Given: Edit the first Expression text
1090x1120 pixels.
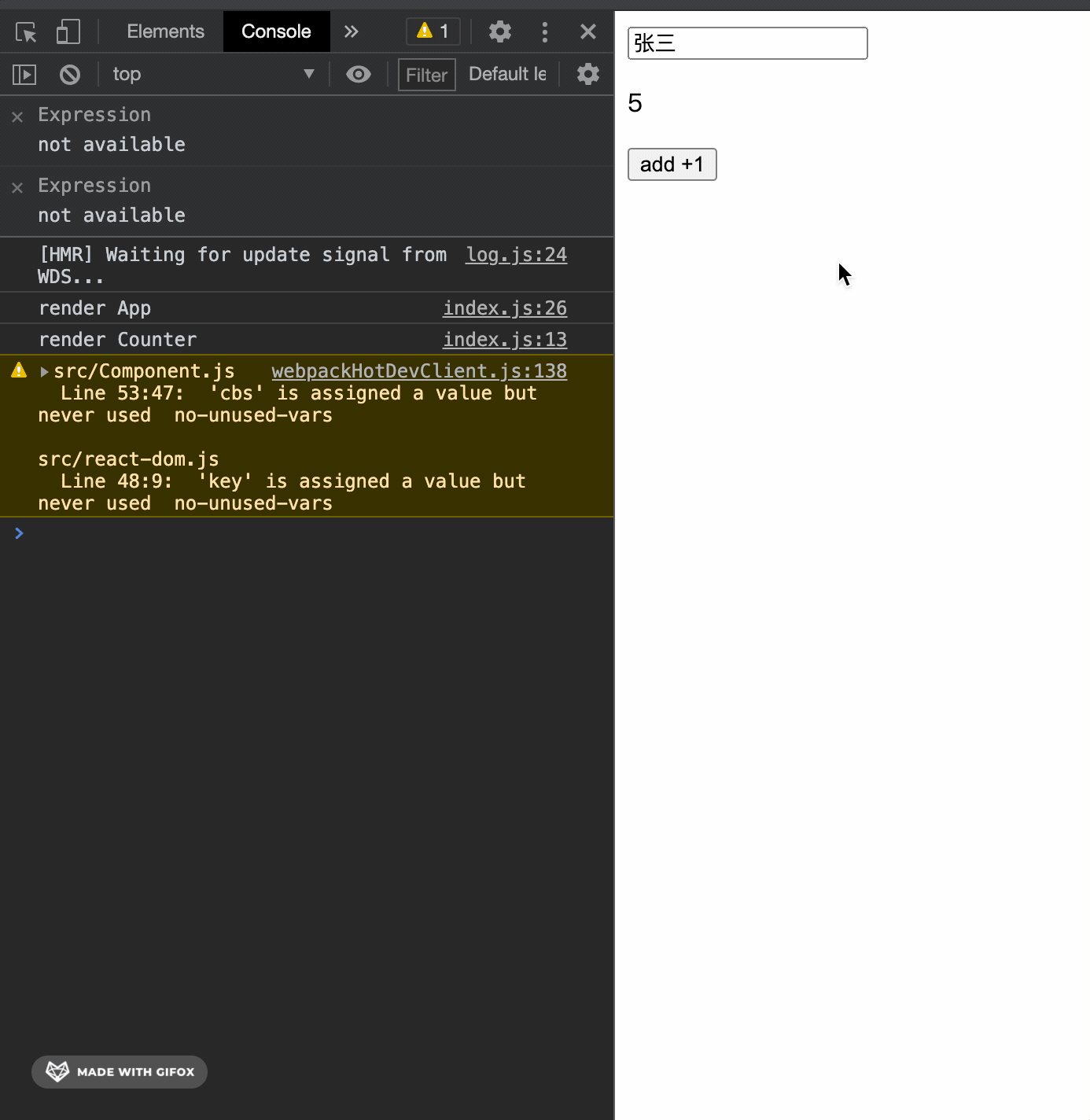Looking at the screenshot, I should 94,115.
